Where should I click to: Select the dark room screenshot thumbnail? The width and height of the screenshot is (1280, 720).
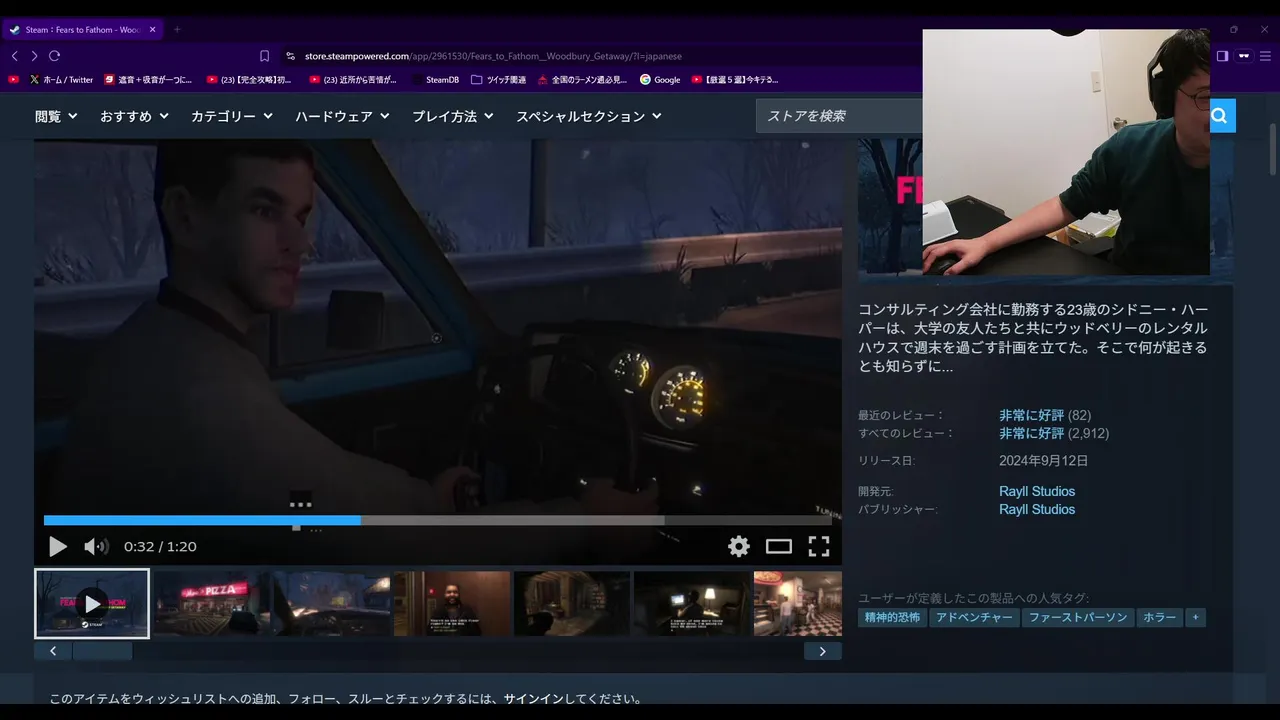coord(572,603)
